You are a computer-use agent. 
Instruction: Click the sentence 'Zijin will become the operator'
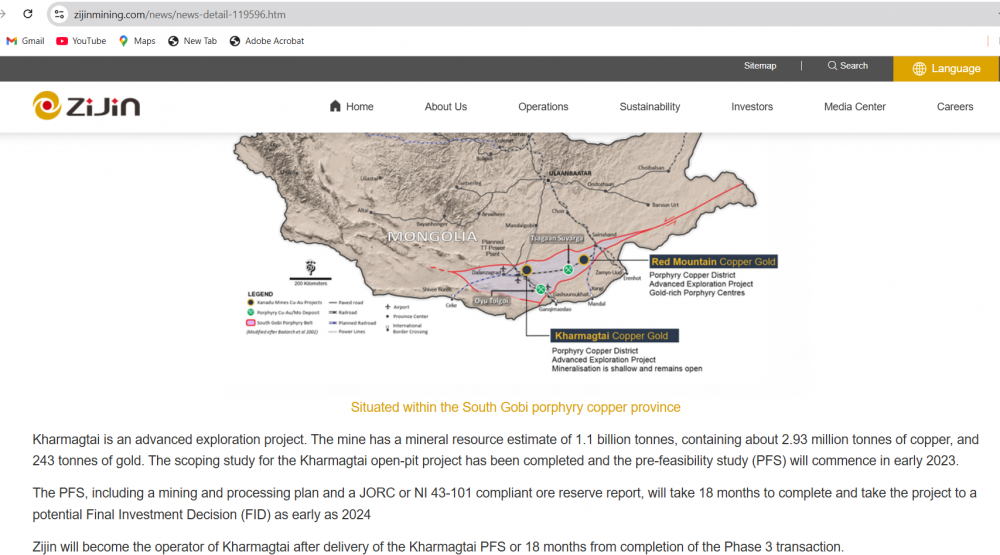[x=438, y=547]
